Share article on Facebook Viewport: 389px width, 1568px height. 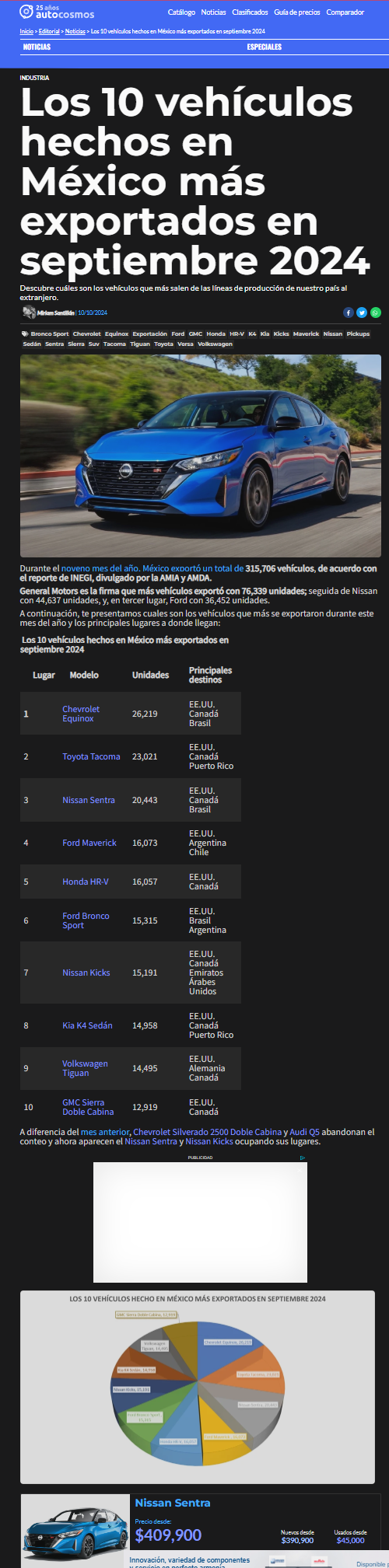349,313
